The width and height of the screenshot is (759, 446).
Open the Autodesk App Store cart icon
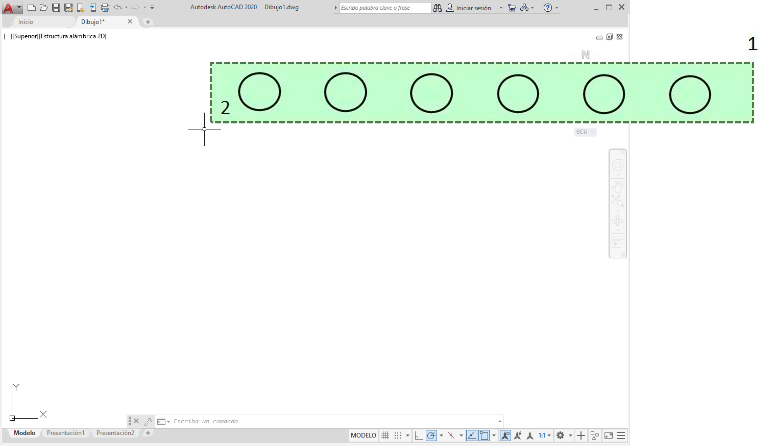512,8
